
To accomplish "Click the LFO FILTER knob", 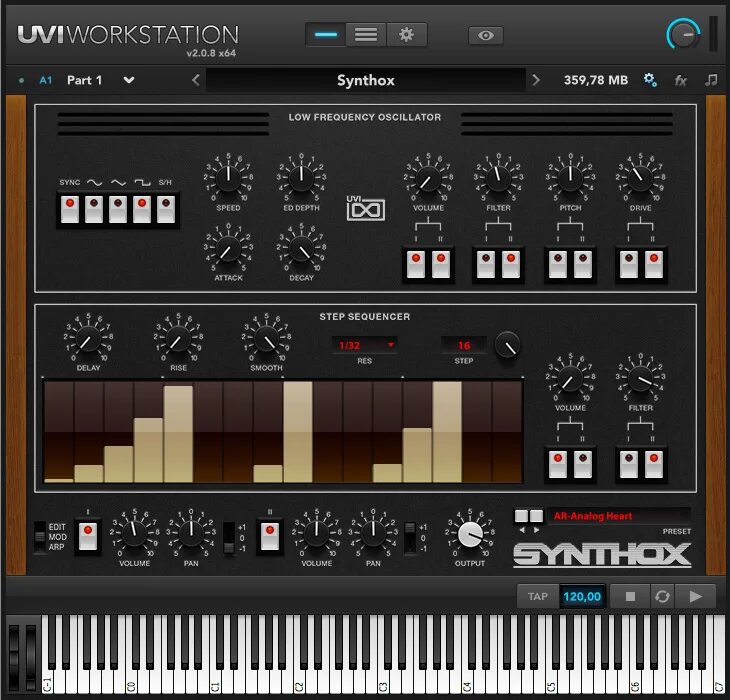I will click(x=498, y=178).
